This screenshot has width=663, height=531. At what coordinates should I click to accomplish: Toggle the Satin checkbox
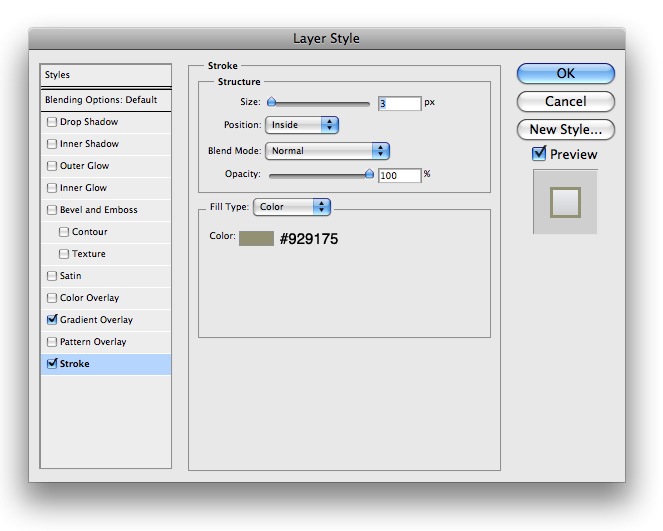point(52,276)
